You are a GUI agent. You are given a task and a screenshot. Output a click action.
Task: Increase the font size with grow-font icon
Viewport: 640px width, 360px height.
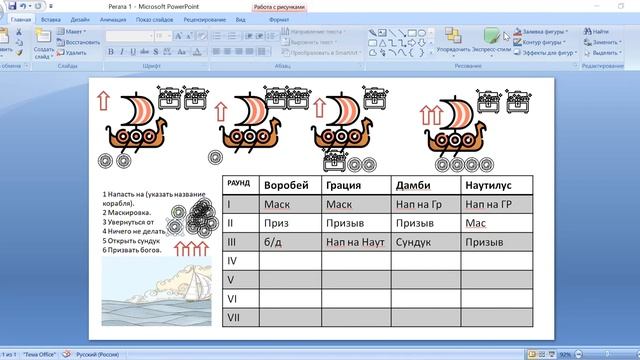point(178,36)
